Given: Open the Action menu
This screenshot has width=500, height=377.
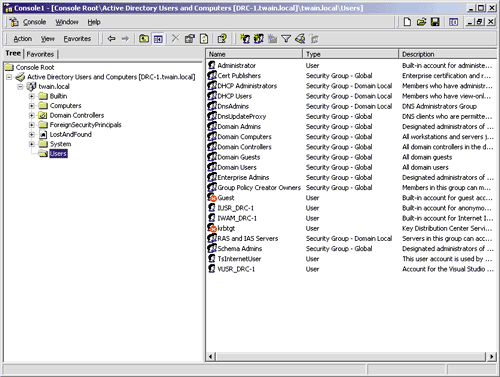Looking at the screenshot, I should [x=23, y=39].
